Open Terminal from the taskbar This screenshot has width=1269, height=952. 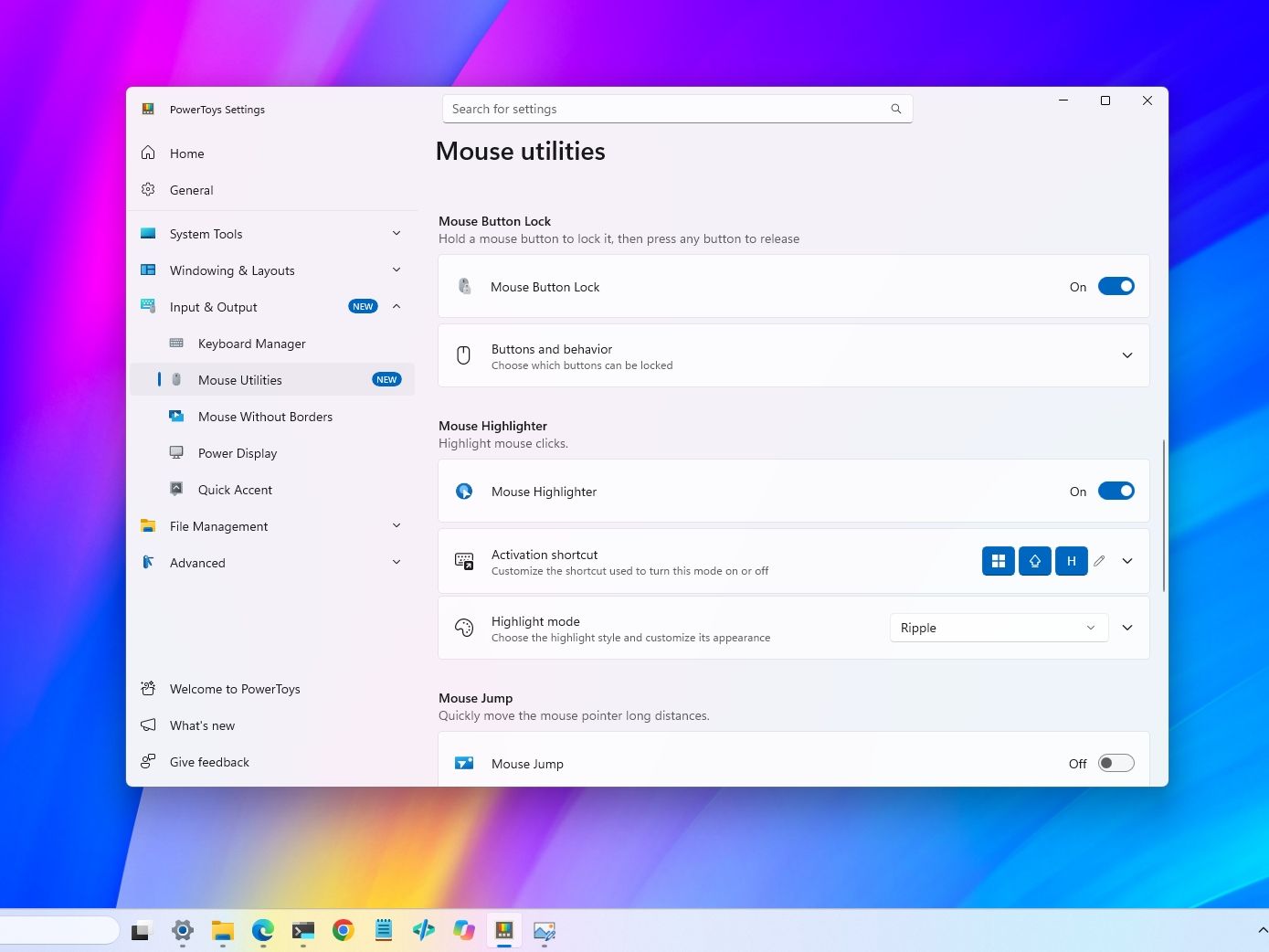pos(303,931)
